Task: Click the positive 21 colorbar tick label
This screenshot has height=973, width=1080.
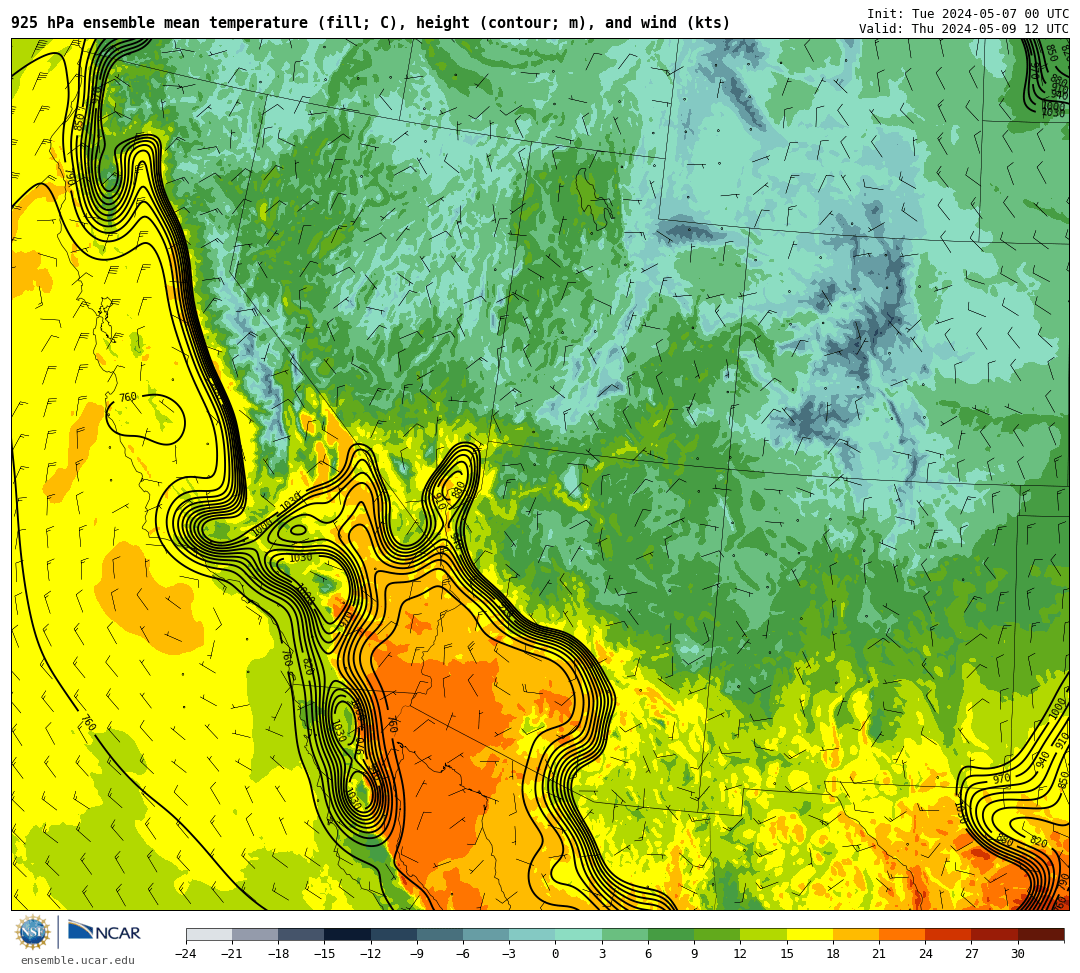Action: (879, 954)
